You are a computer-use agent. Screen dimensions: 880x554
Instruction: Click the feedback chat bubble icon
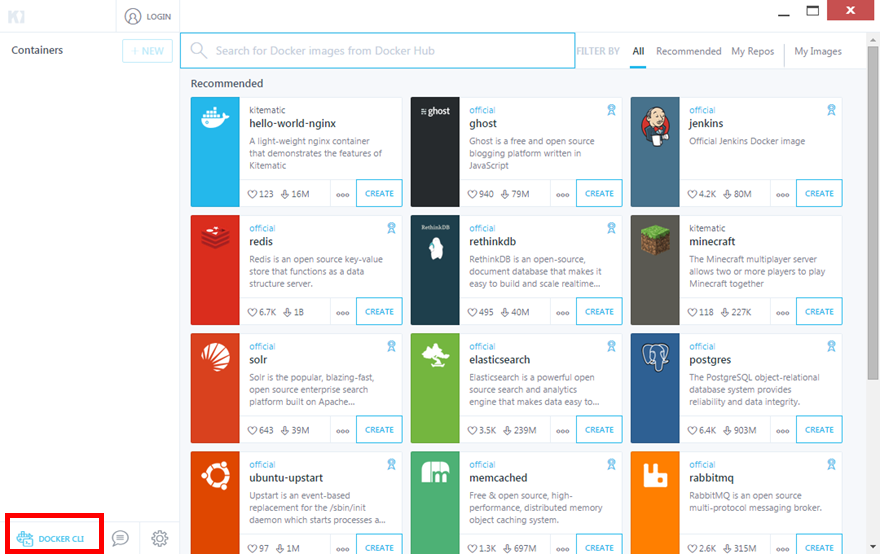[x=120, y=538]
